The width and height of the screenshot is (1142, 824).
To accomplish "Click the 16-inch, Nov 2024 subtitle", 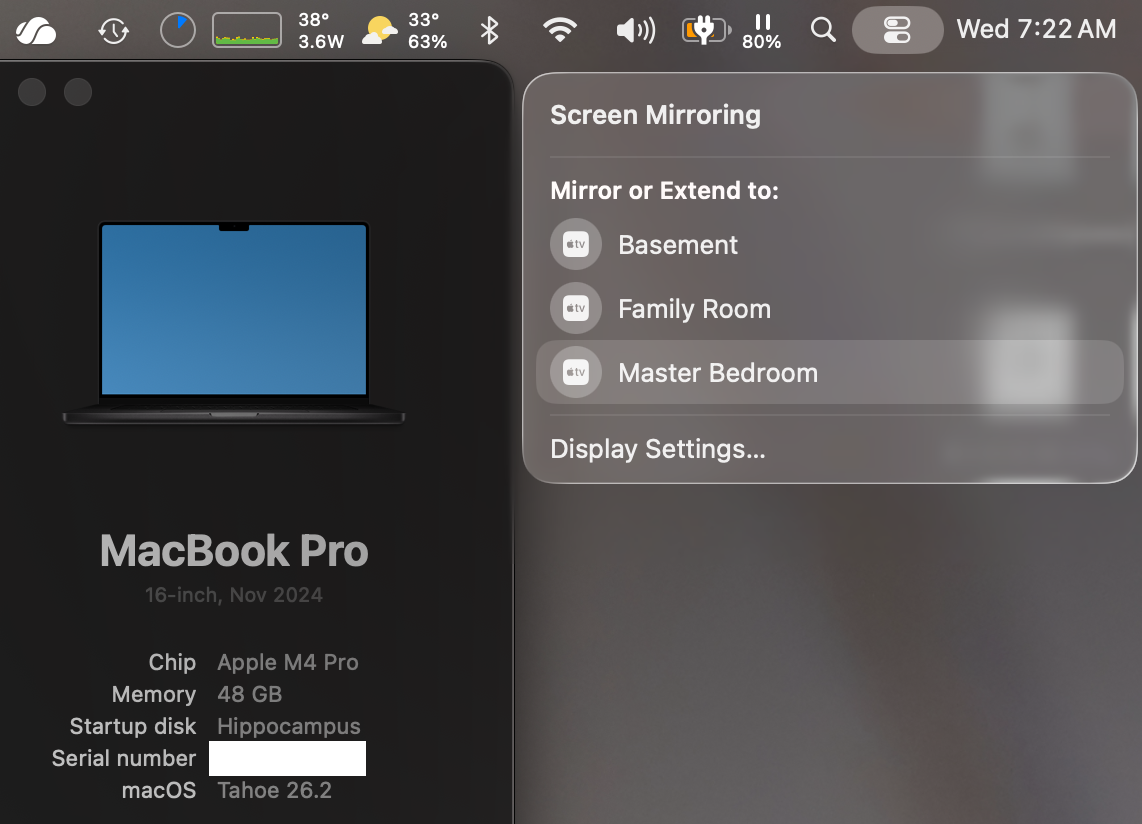I will click(x=234, y=595).
